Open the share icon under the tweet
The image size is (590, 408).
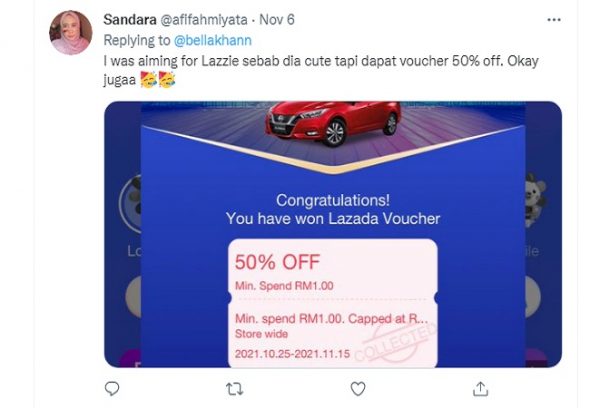[481, 389]
